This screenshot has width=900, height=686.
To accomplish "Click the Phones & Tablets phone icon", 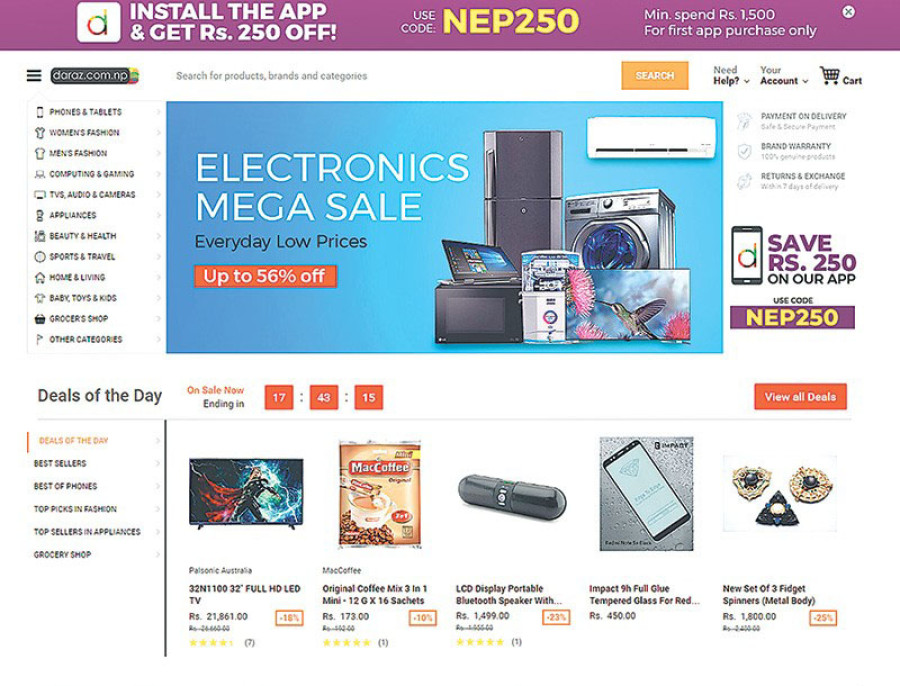I will tap(40, 112).
